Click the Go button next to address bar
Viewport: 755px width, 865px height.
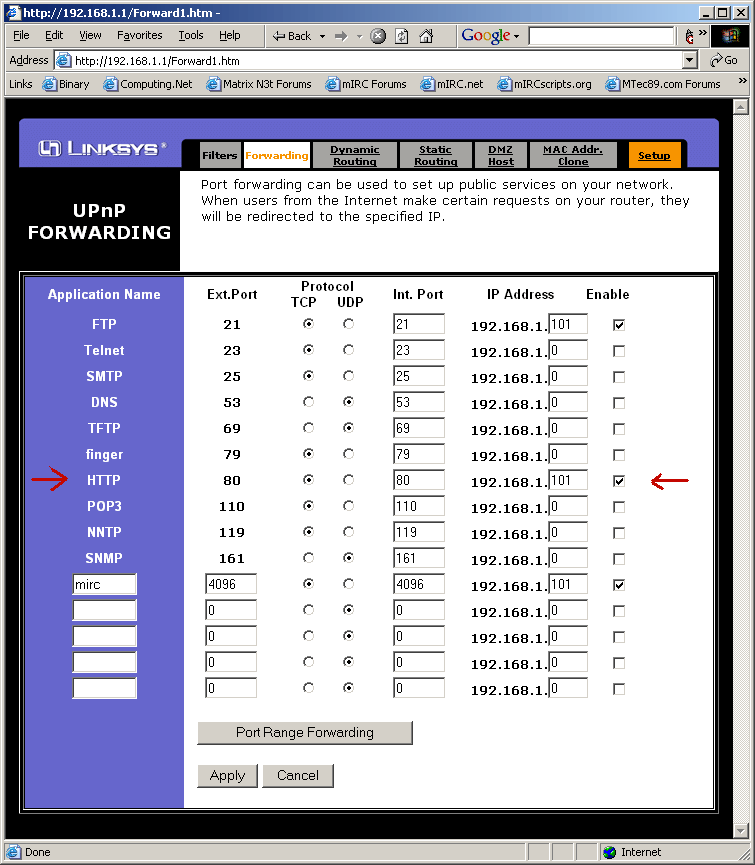tap(724, 60)
